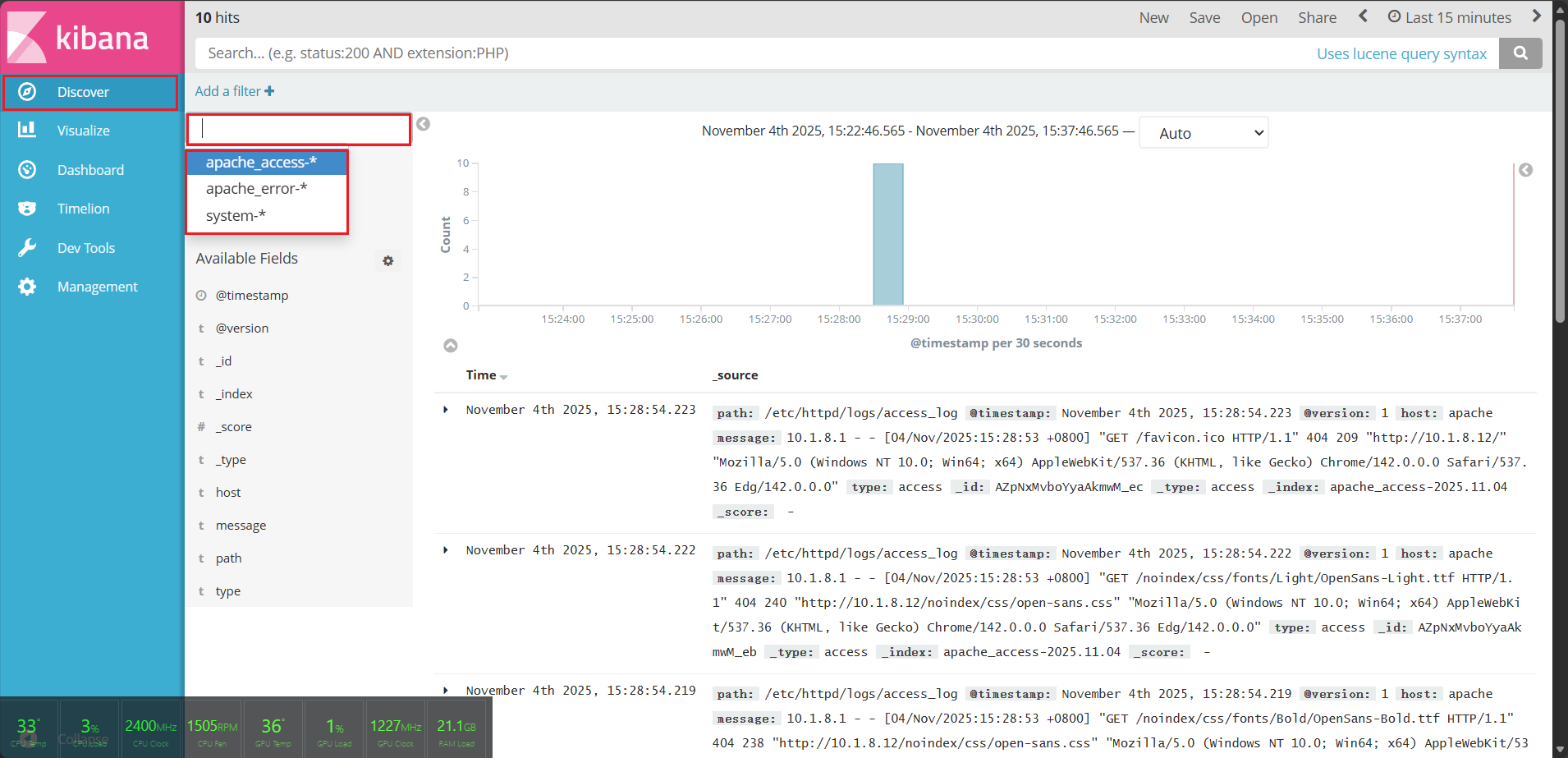This screenshot has height=758, width=1568.
Task: Expand the 15:28:54.219 log row
Action: 446,691
